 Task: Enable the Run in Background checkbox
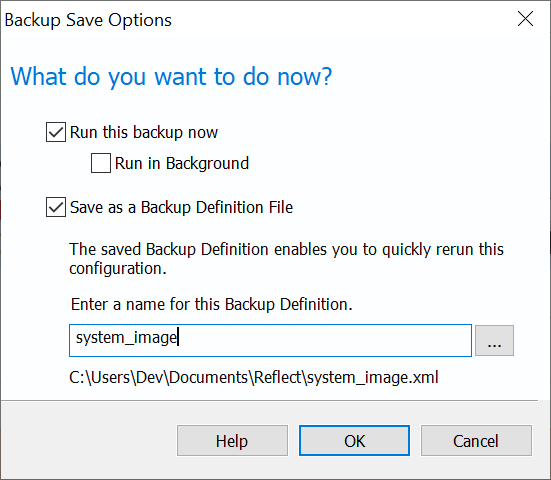point(101,163)
